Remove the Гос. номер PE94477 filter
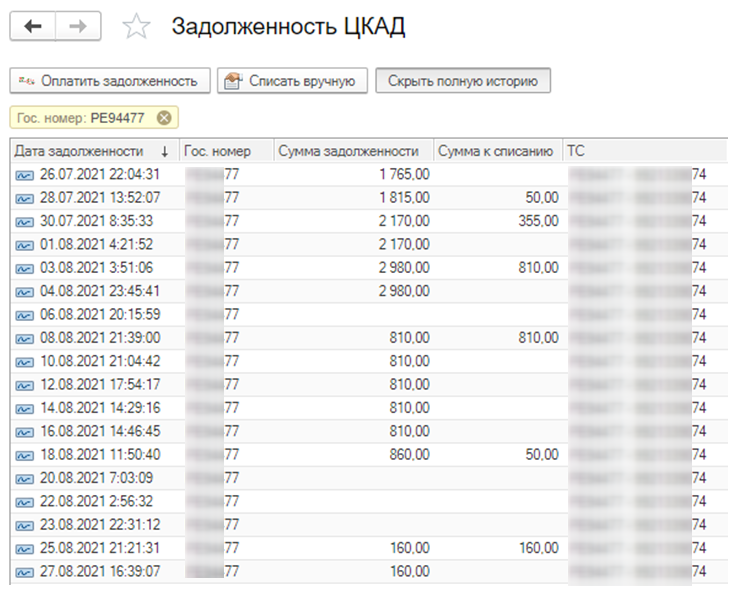This screenshot has height=592, width=734. (x=164, y=117)
